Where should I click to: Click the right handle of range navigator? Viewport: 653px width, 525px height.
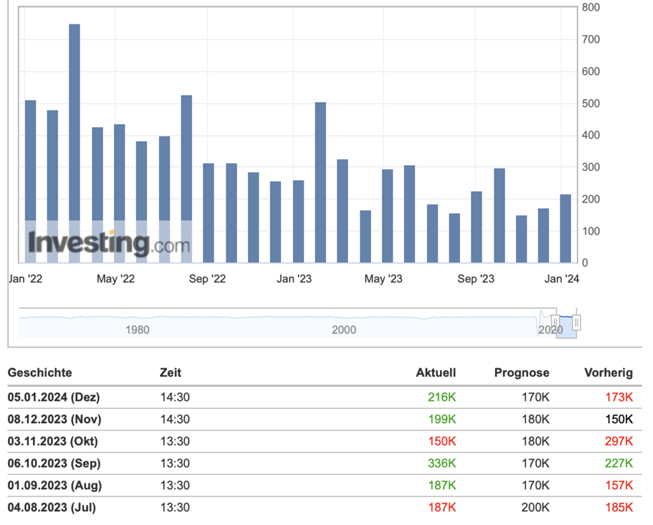[576, 323]
